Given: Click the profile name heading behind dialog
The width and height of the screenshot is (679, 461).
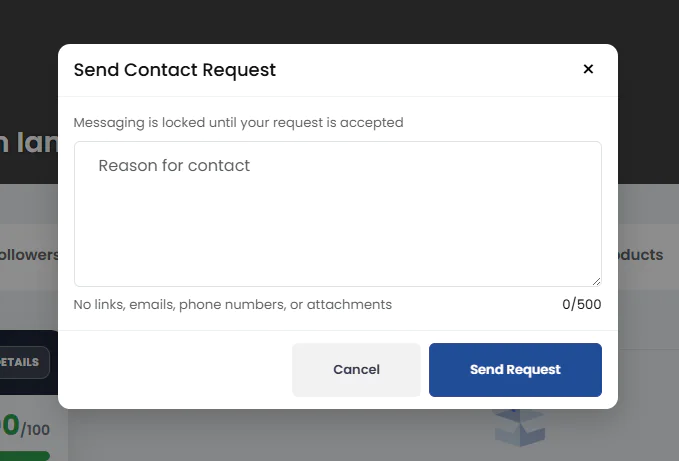Looking at the screenshot, I should 27,142.
